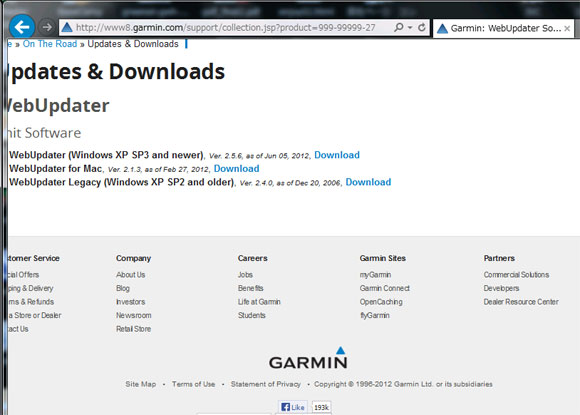This screenshot has width=580, height=415.
Task: Open the Retail Store footer link
Action: pos(134,329)
